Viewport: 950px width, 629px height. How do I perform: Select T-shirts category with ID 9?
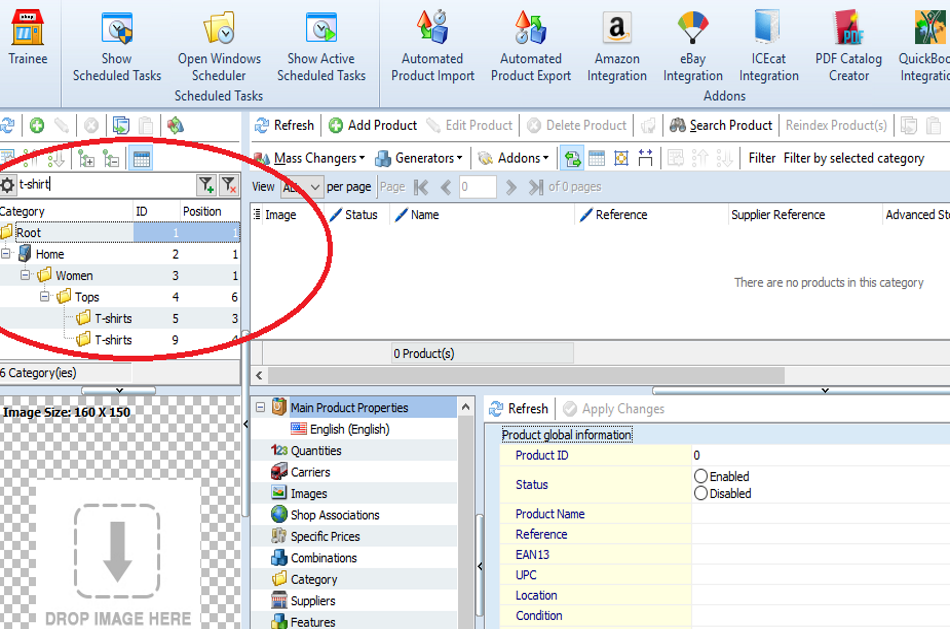119,339
